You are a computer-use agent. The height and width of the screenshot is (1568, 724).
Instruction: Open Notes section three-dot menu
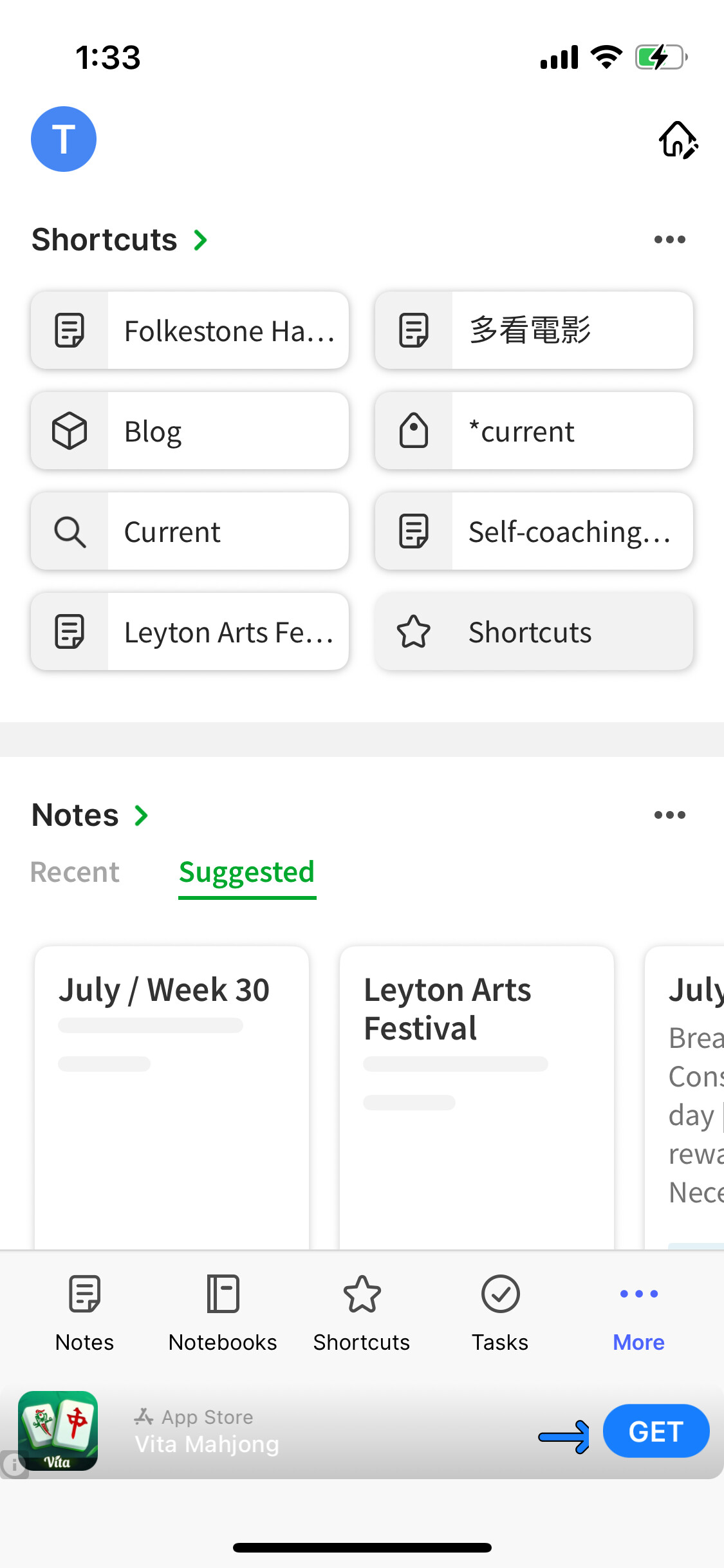[669, 816]
